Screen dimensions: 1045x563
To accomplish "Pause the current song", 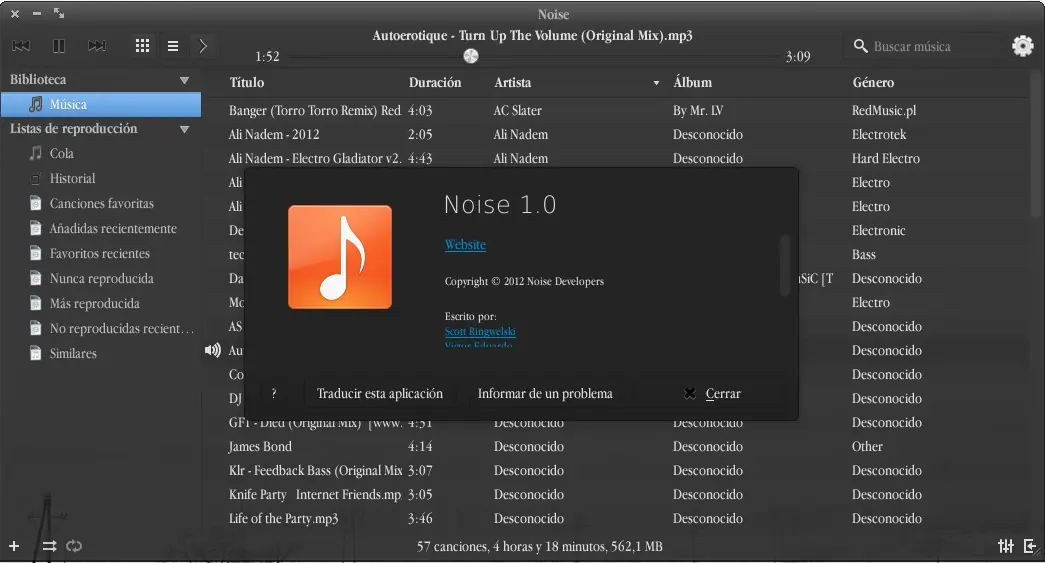I will point(59,46).
